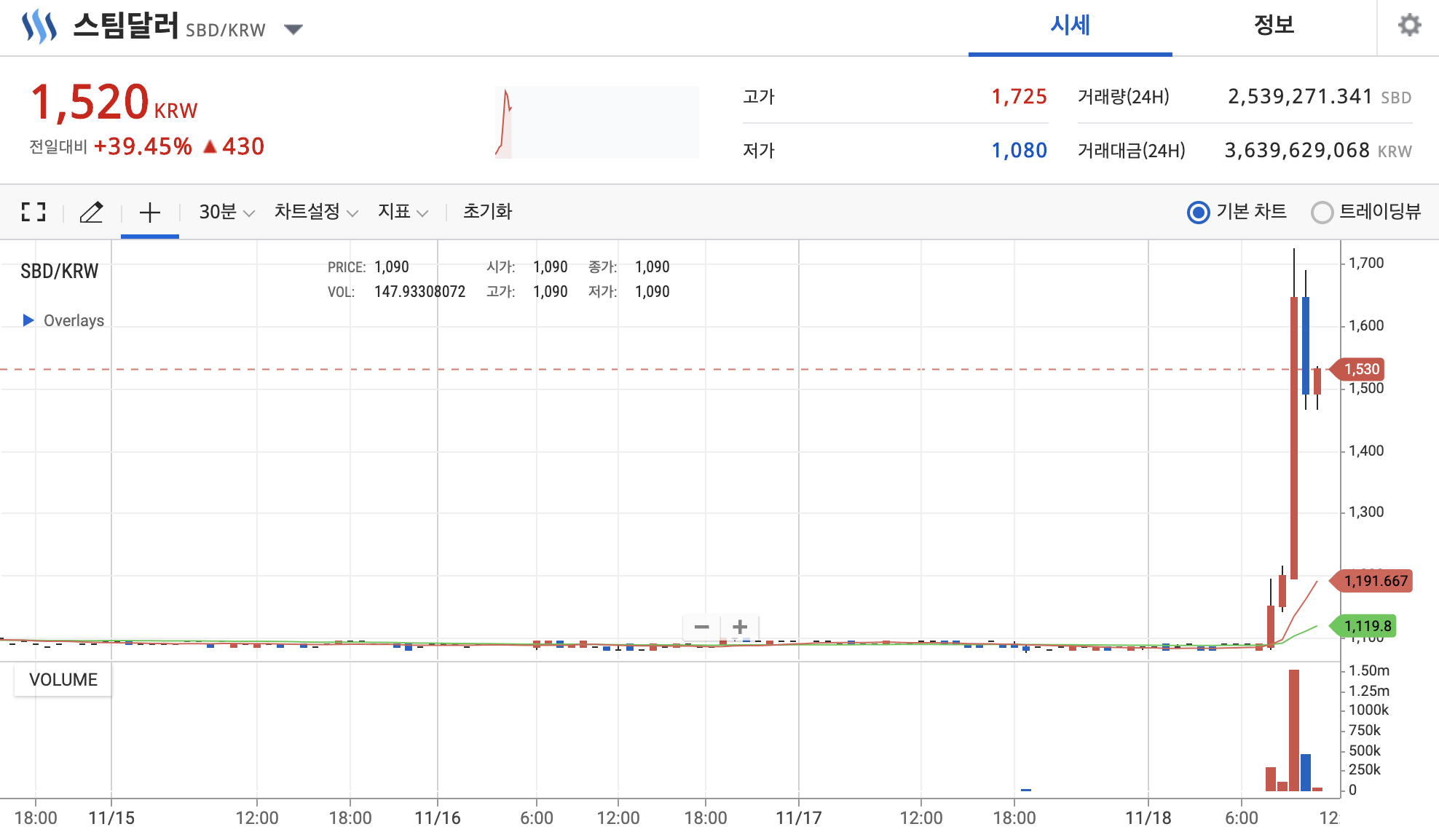Click the VOLUME panel label
The image size is (1439, 840).
[x=63, y=679]
